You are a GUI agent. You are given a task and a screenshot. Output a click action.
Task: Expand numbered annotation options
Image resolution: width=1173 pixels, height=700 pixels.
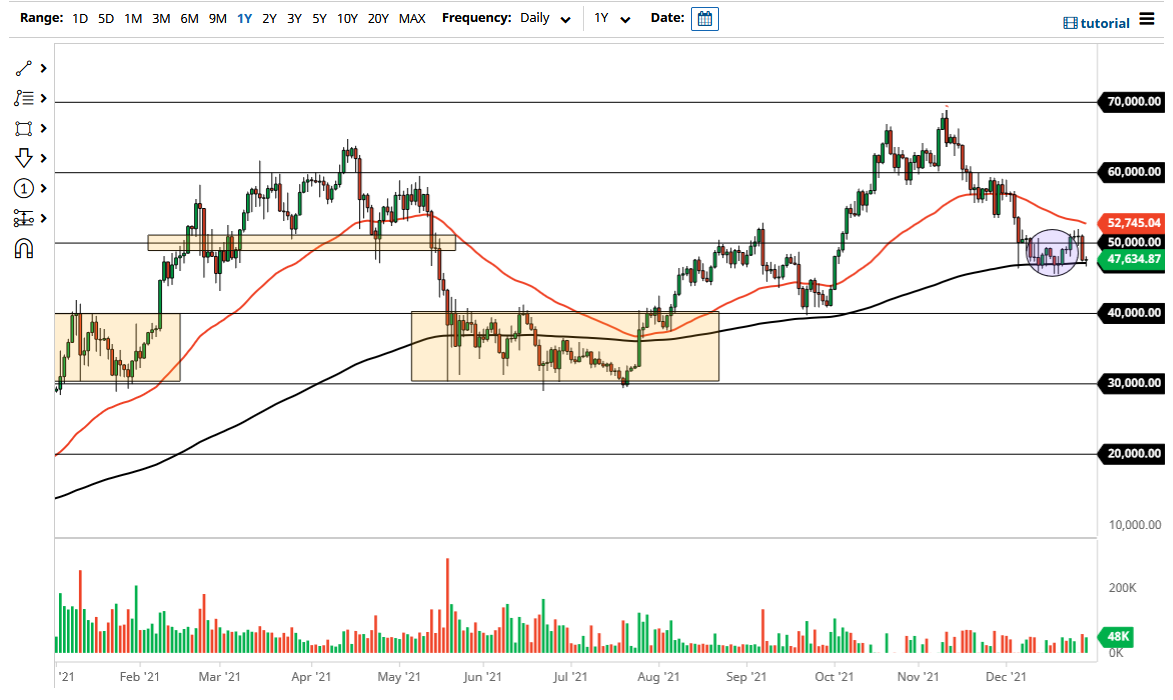[x=43, y=188]
